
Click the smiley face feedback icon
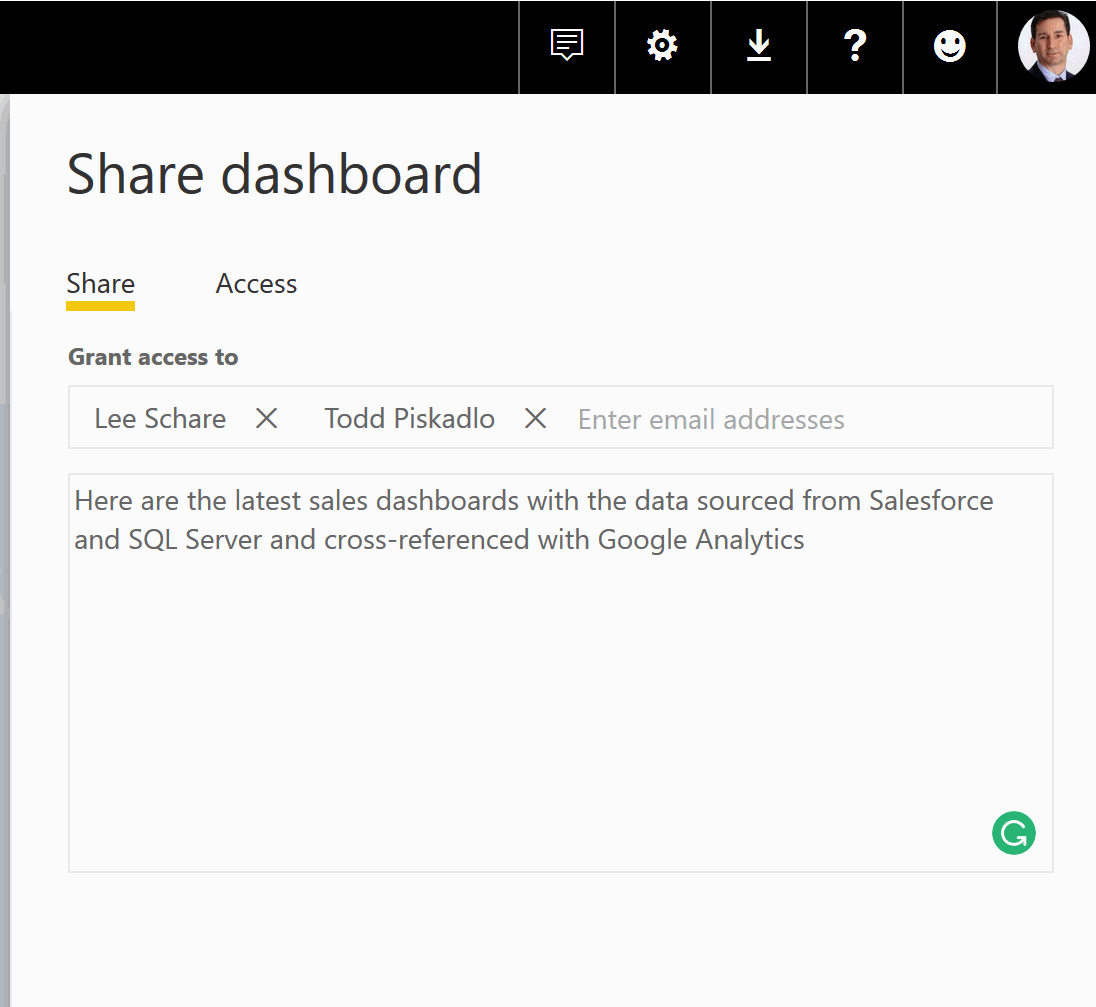(x=949, y=46)
